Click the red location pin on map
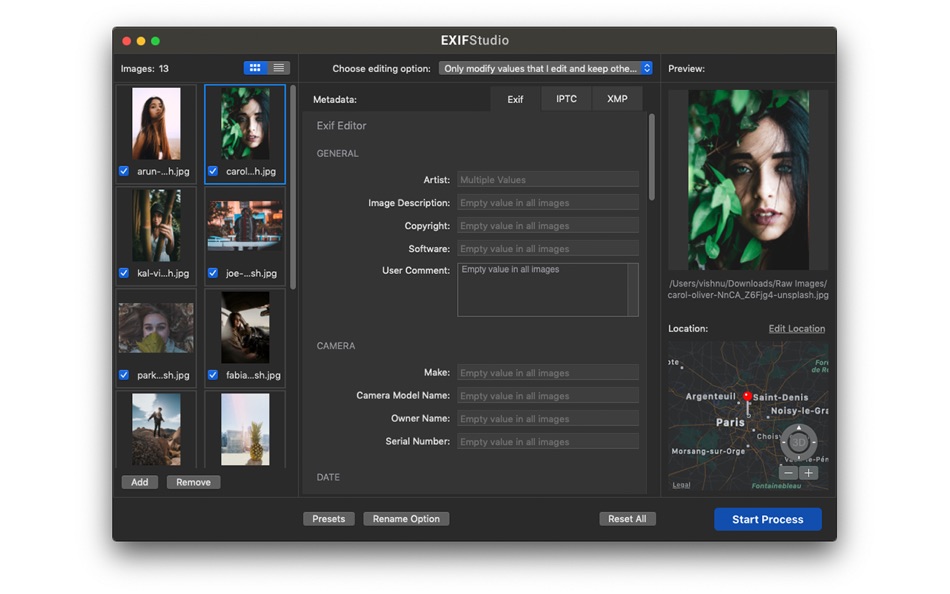This screenshot has width=950, height=594. click(x=748, y=396)
